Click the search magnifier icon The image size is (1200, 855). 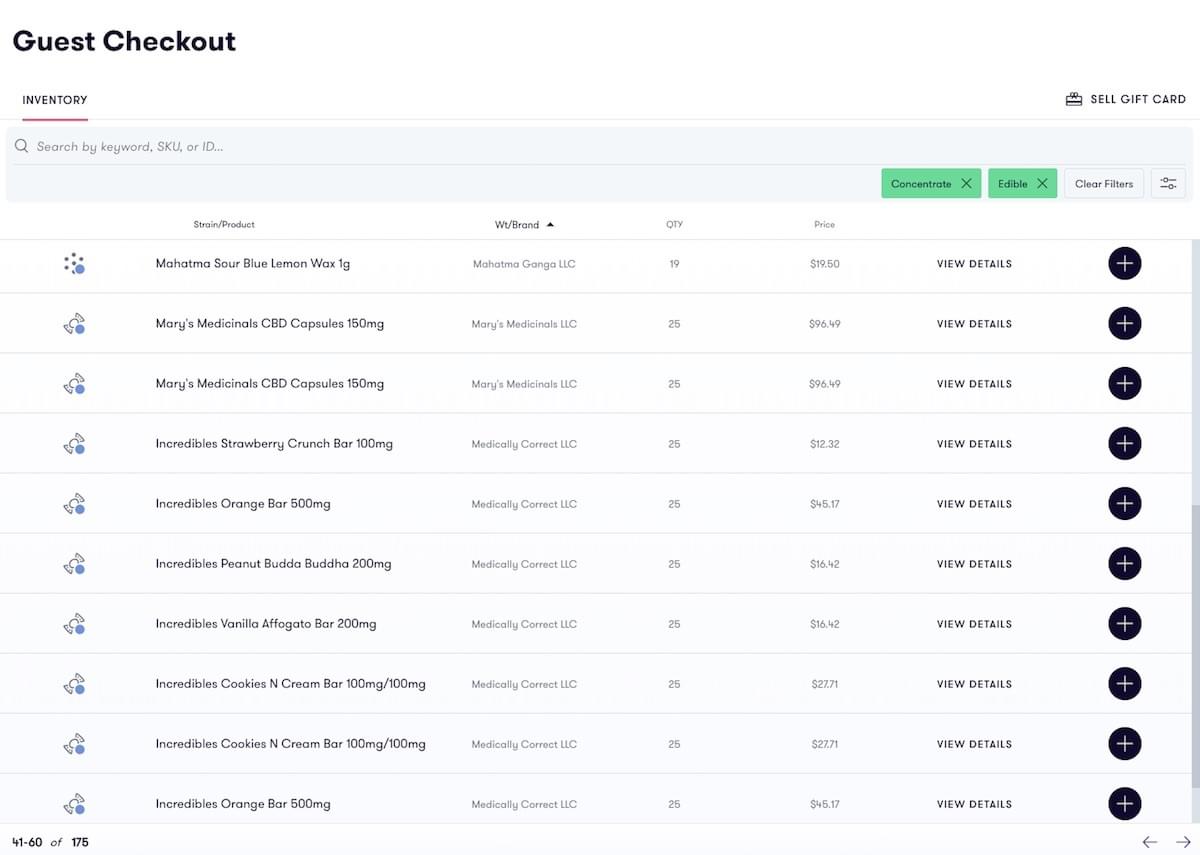(21, 146)
